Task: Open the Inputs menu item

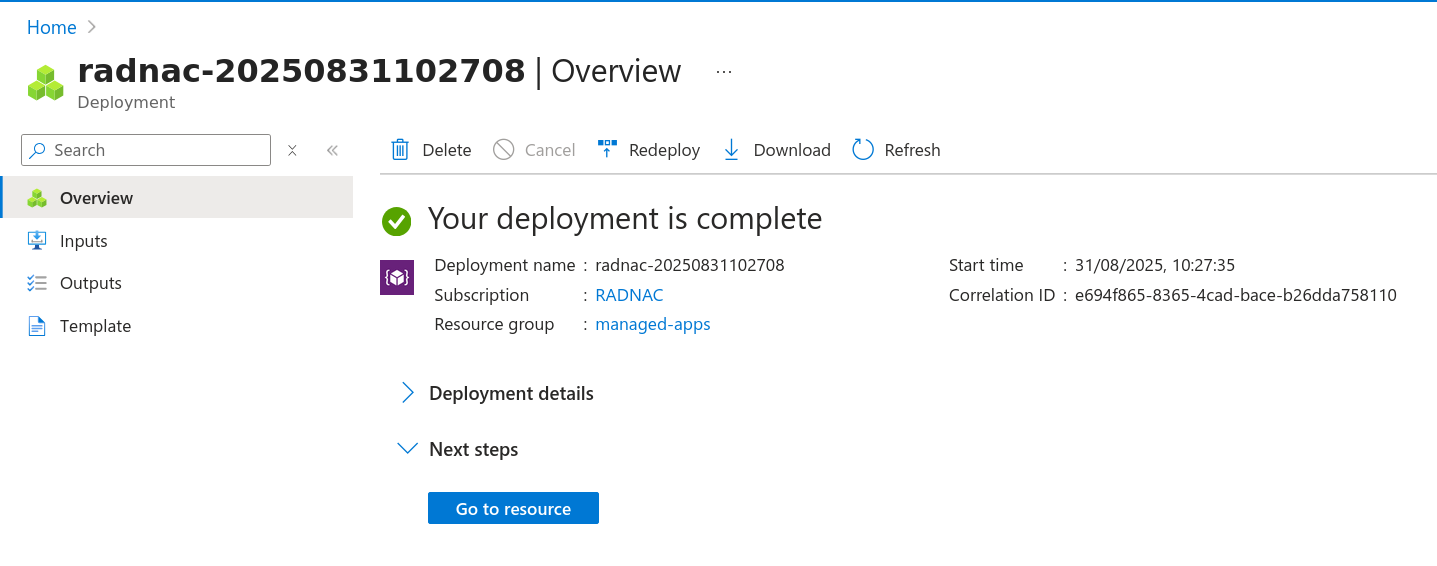Action: click(83, 241)
